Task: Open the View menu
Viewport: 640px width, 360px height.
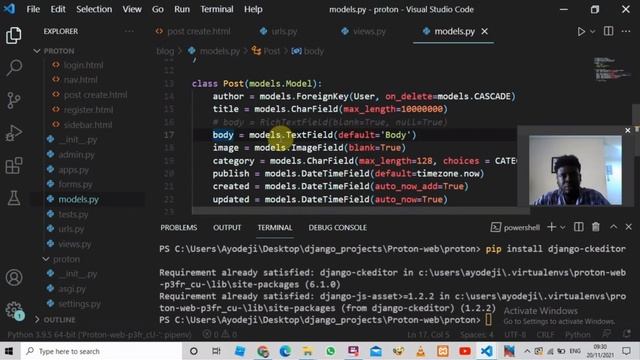Action: coord(132,9)
